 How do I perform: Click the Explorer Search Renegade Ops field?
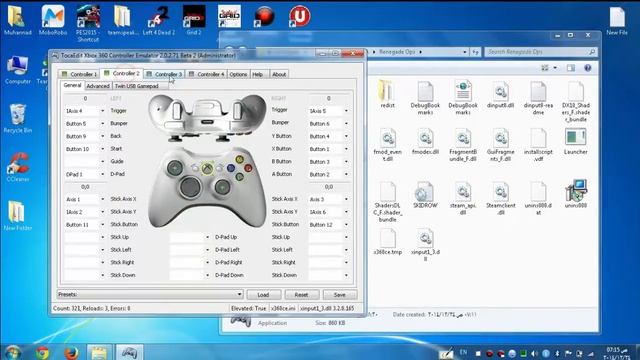click(541, 52)
